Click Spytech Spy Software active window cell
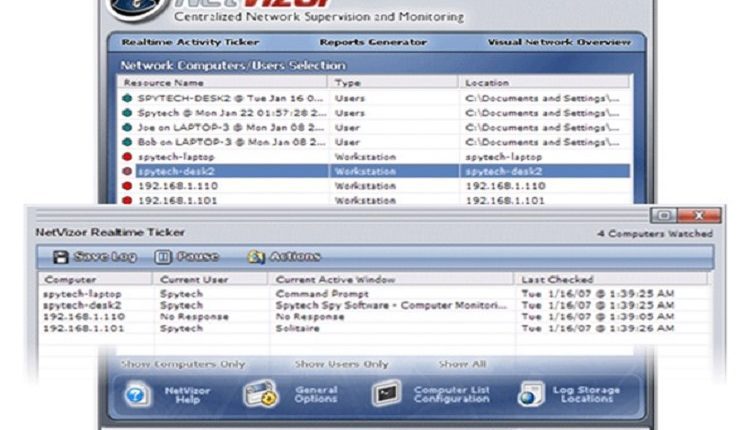Screen dimensions: 750x430 point(391,305)
